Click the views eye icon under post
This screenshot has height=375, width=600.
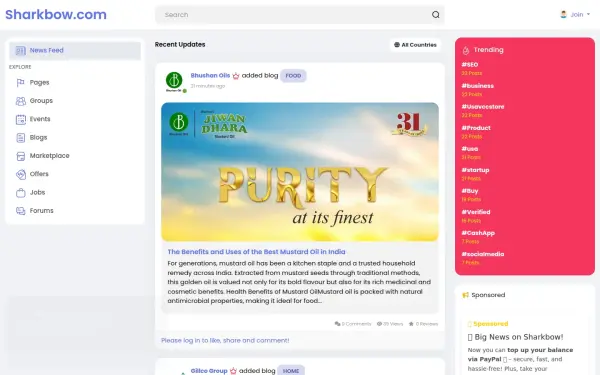(x=379, y=324)
